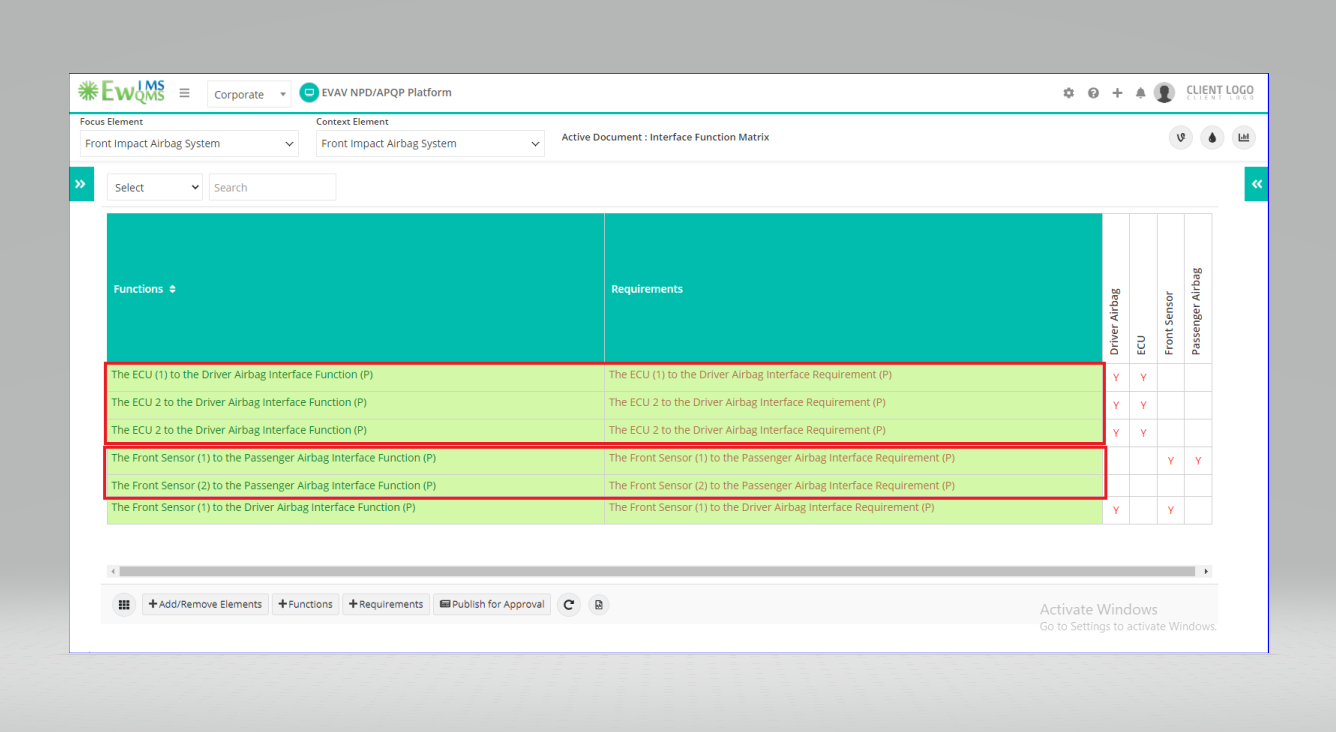The image size is (1336, 732).
Task: Collapse the right side panel arrows
Action: [x=1256, y=184]
